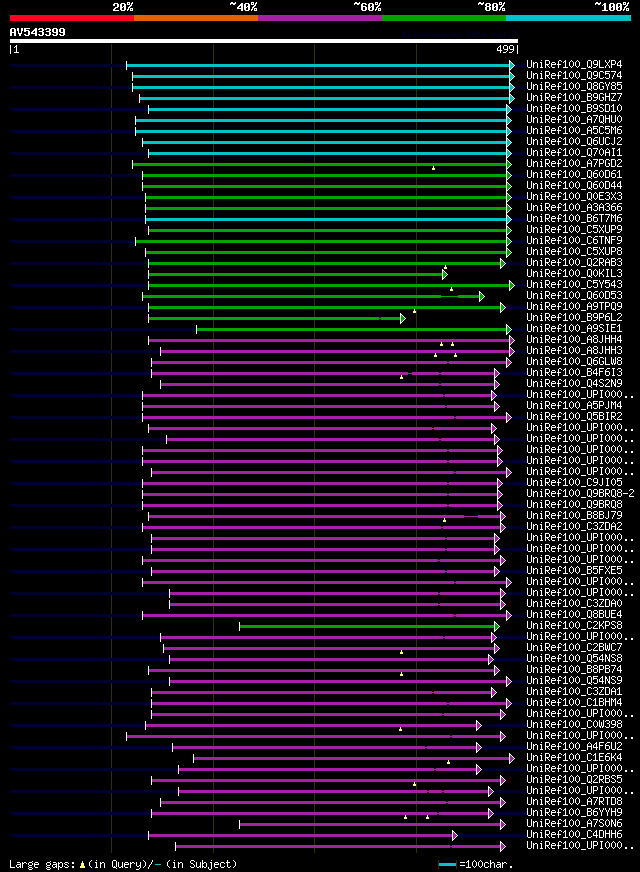The image size is (640, 872).
Task: Choose the UniRef100_Q70AI1 hit label
Action: click(x=574, y=152)
